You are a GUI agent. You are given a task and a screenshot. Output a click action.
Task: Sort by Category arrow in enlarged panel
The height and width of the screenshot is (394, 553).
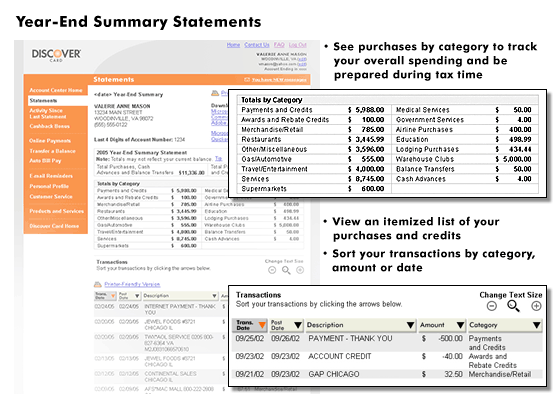point(536,325)
